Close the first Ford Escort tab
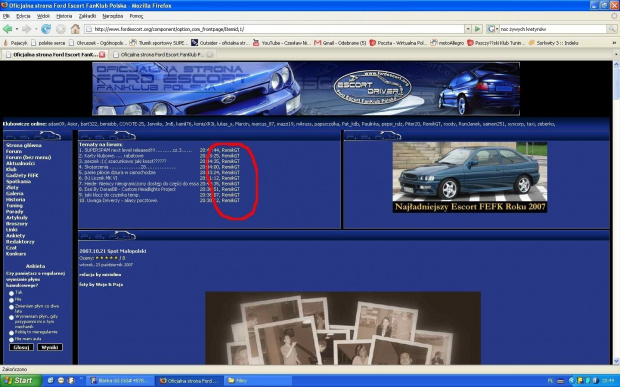 (102, 55)
